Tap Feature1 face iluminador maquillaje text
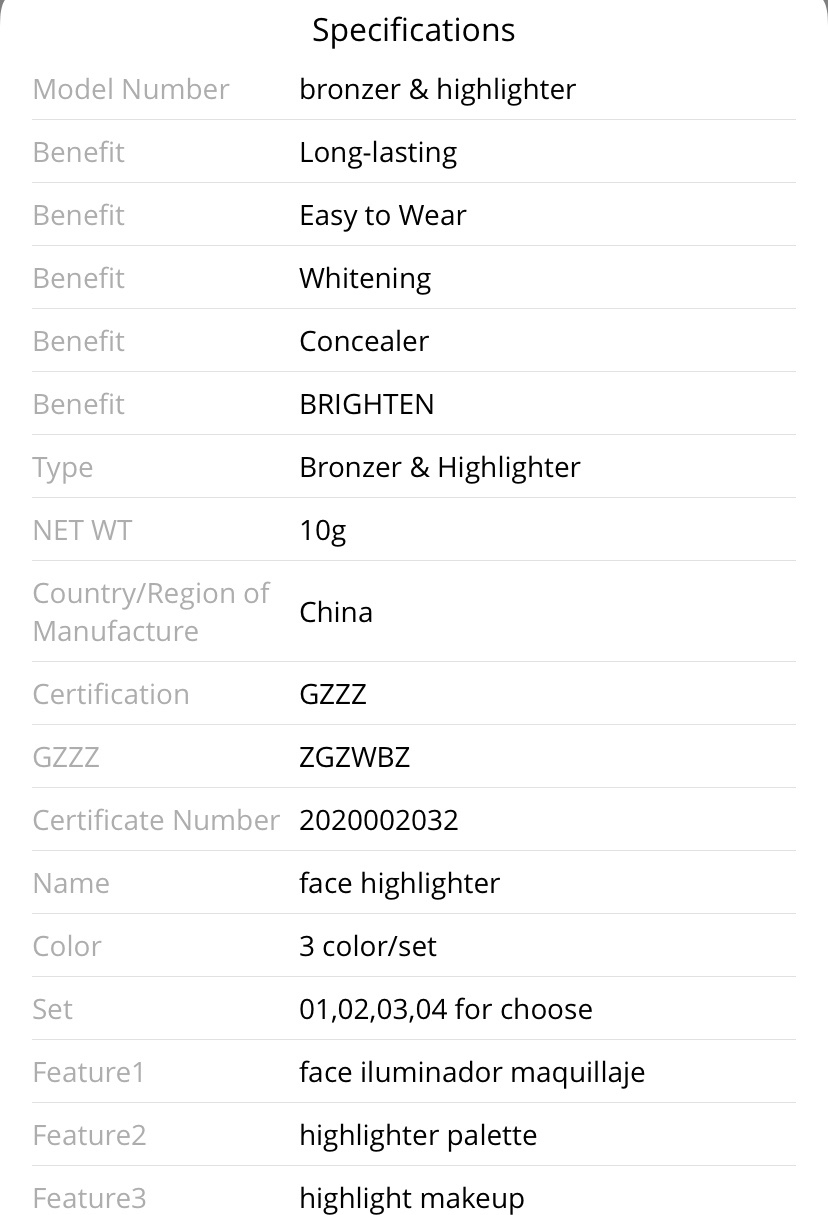Screen dimensions: 828x1215 (x=472, y=1072)
